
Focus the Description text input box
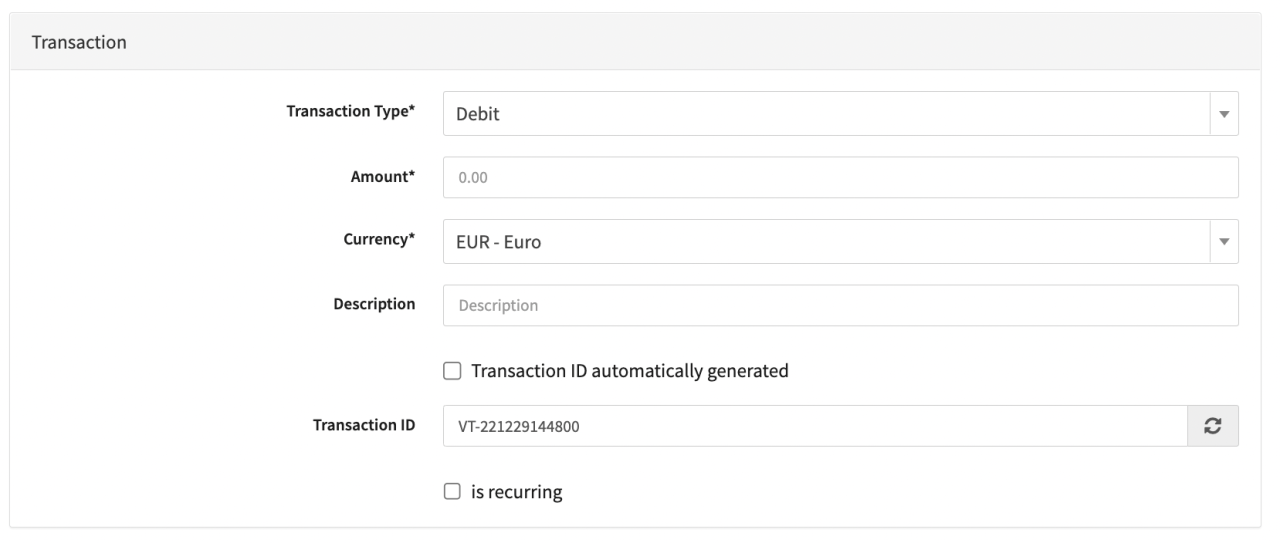(840, 306)
